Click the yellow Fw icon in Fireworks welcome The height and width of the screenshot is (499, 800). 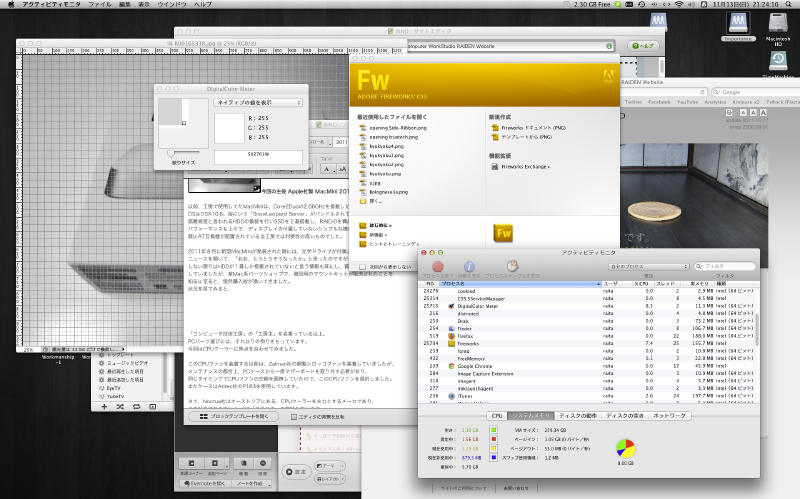503,233
